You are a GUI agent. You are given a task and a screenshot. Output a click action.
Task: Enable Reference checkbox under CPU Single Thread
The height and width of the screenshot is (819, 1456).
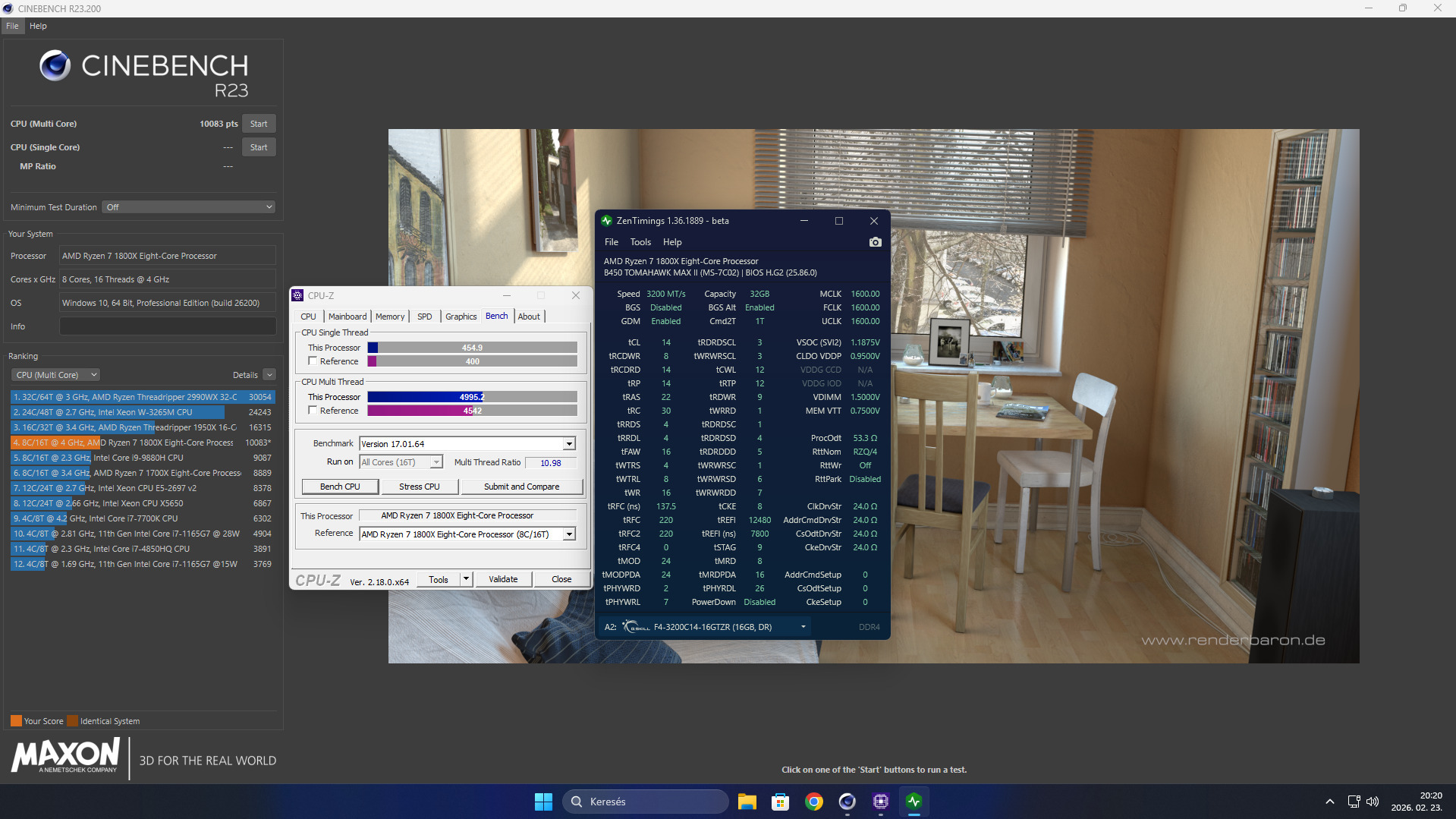(x=313, y=361)
